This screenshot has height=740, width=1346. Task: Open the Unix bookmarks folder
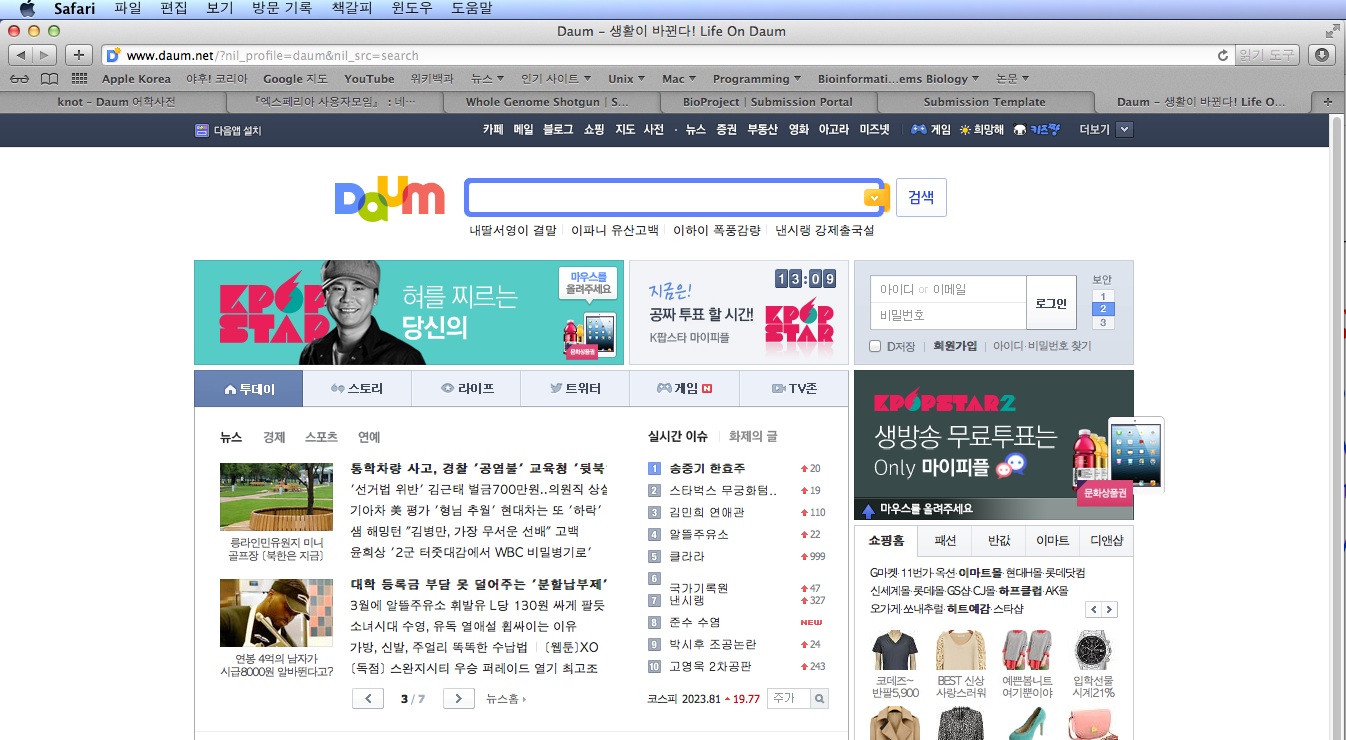click(626, 78)
